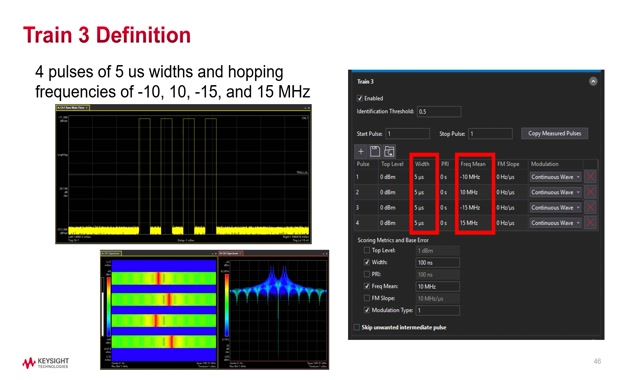Open Modulation dropdown for pulse 2
Viewport: 624px width, 380px height.
(556, 192)
